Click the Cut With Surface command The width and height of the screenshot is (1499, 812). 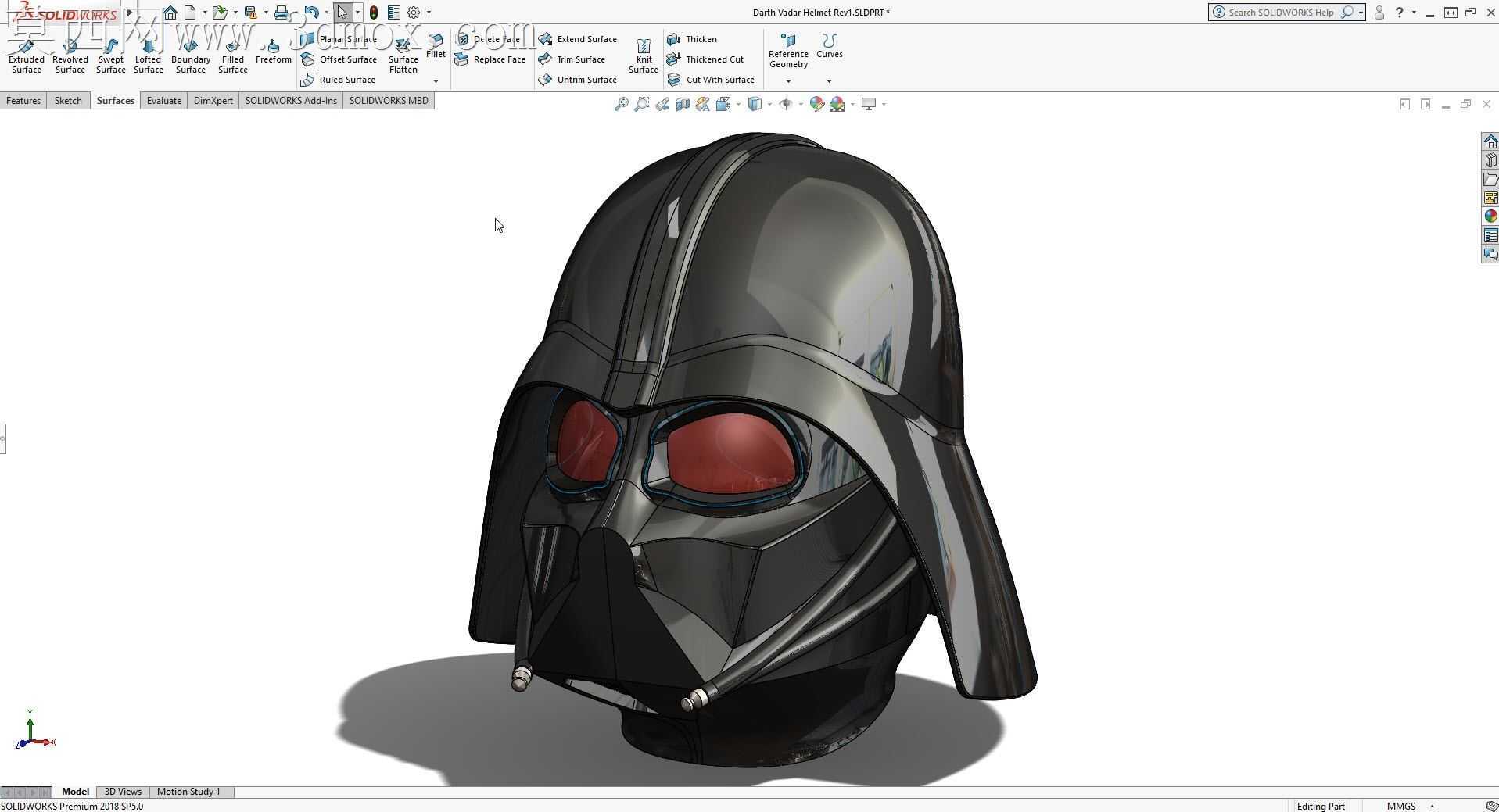[x=711, y=80]
